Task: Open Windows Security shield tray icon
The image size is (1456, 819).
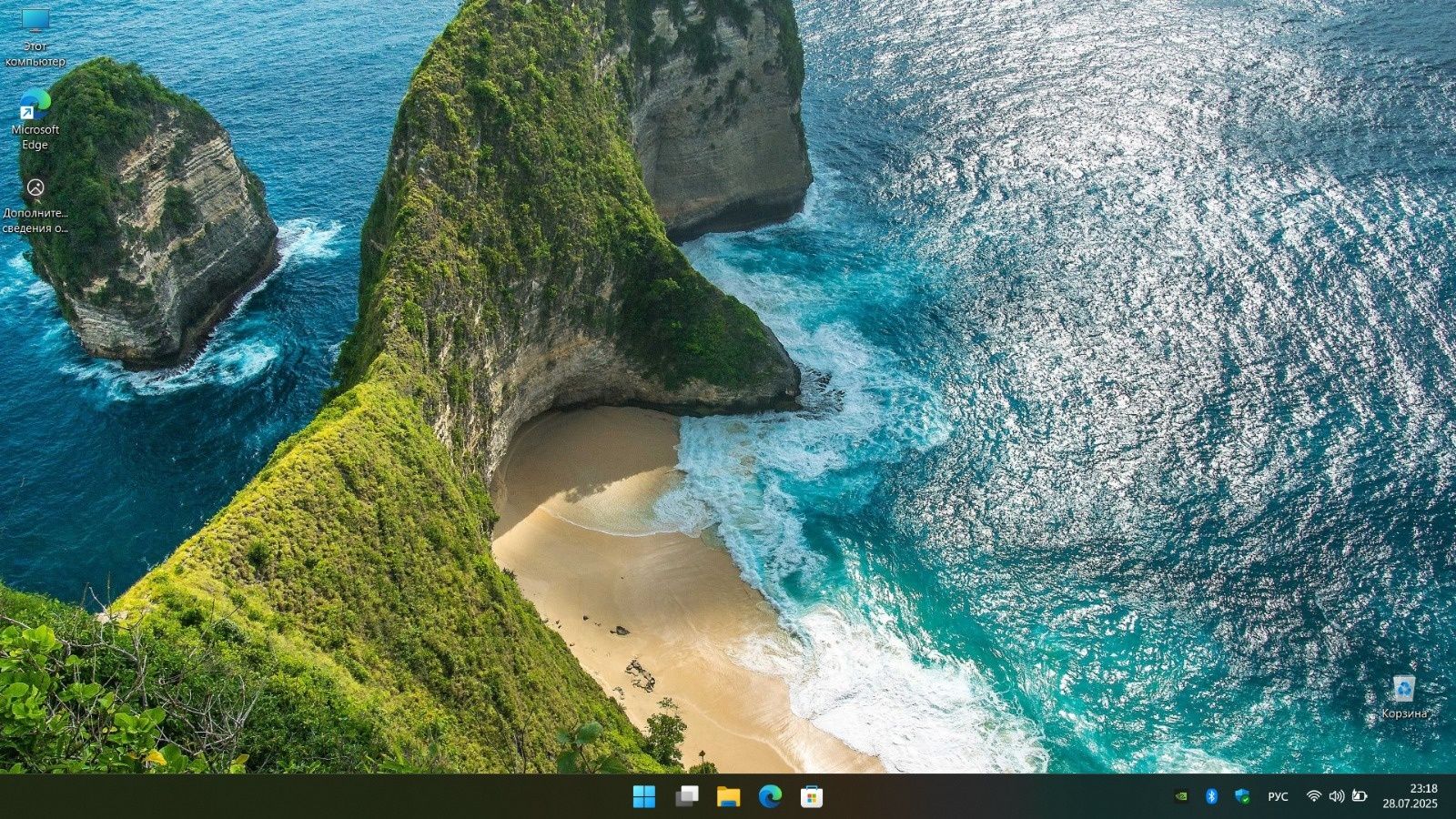Action: pos(1242,796)
